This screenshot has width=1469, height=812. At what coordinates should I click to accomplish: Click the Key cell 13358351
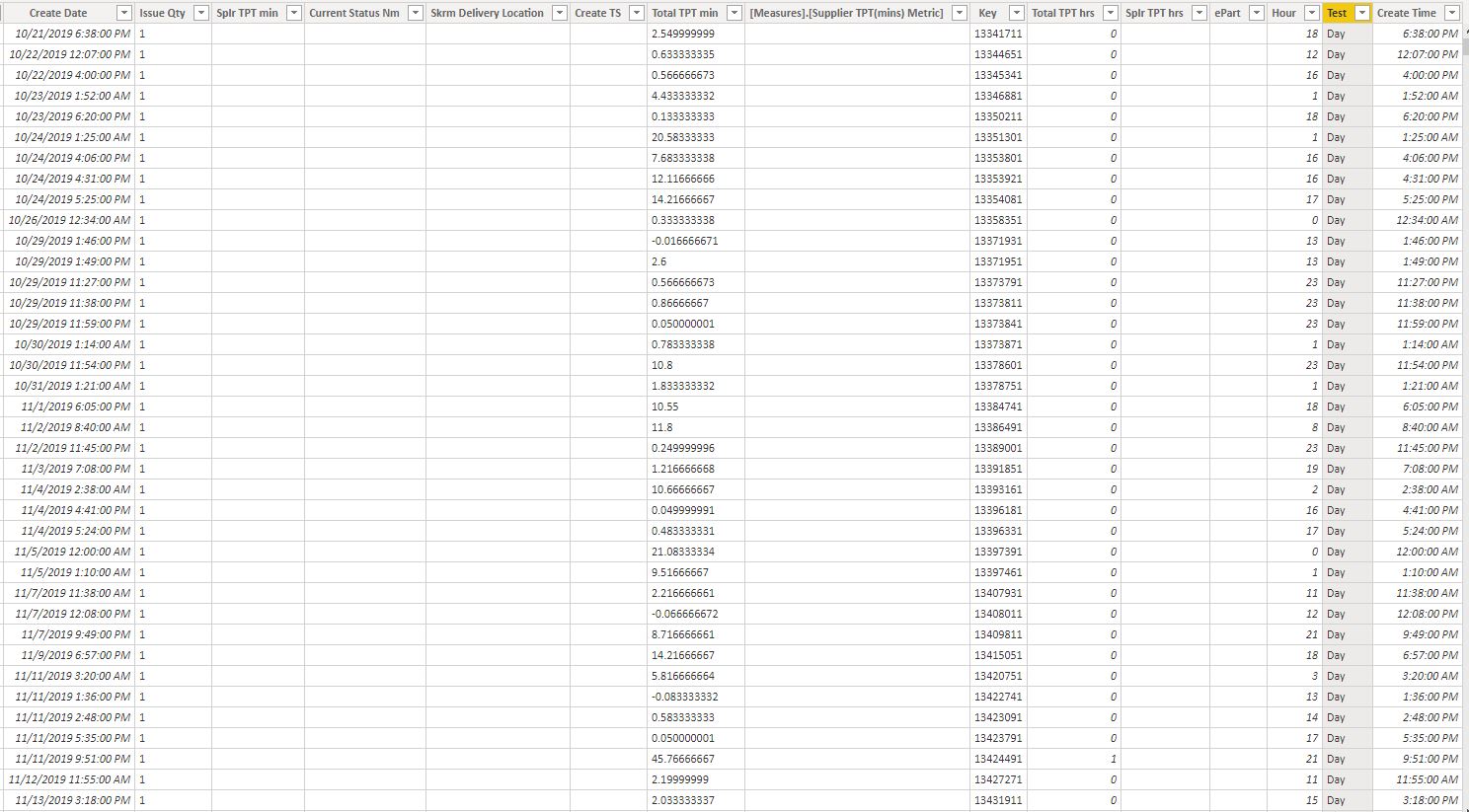click(998, 220)
